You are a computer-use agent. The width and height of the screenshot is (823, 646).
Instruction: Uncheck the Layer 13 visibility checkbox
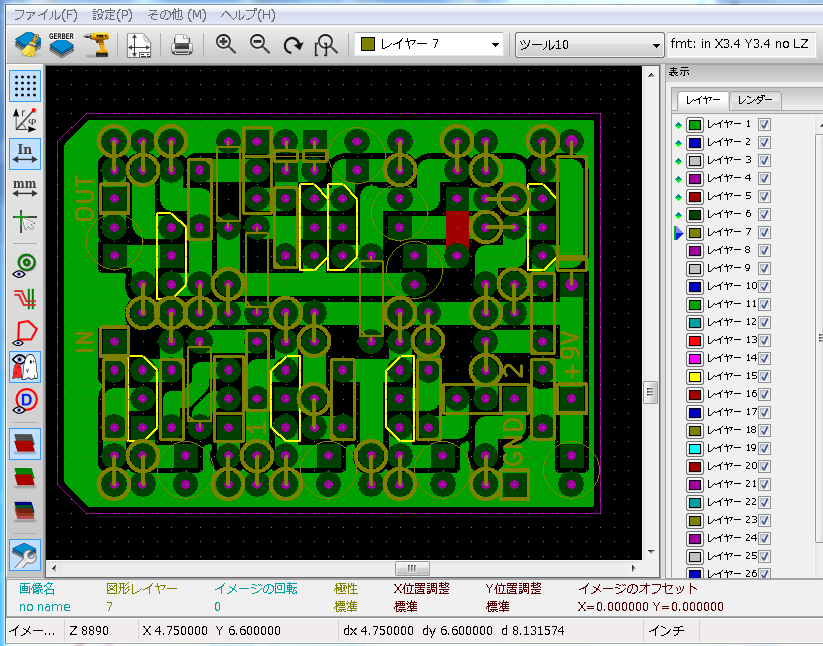point(764,341)
